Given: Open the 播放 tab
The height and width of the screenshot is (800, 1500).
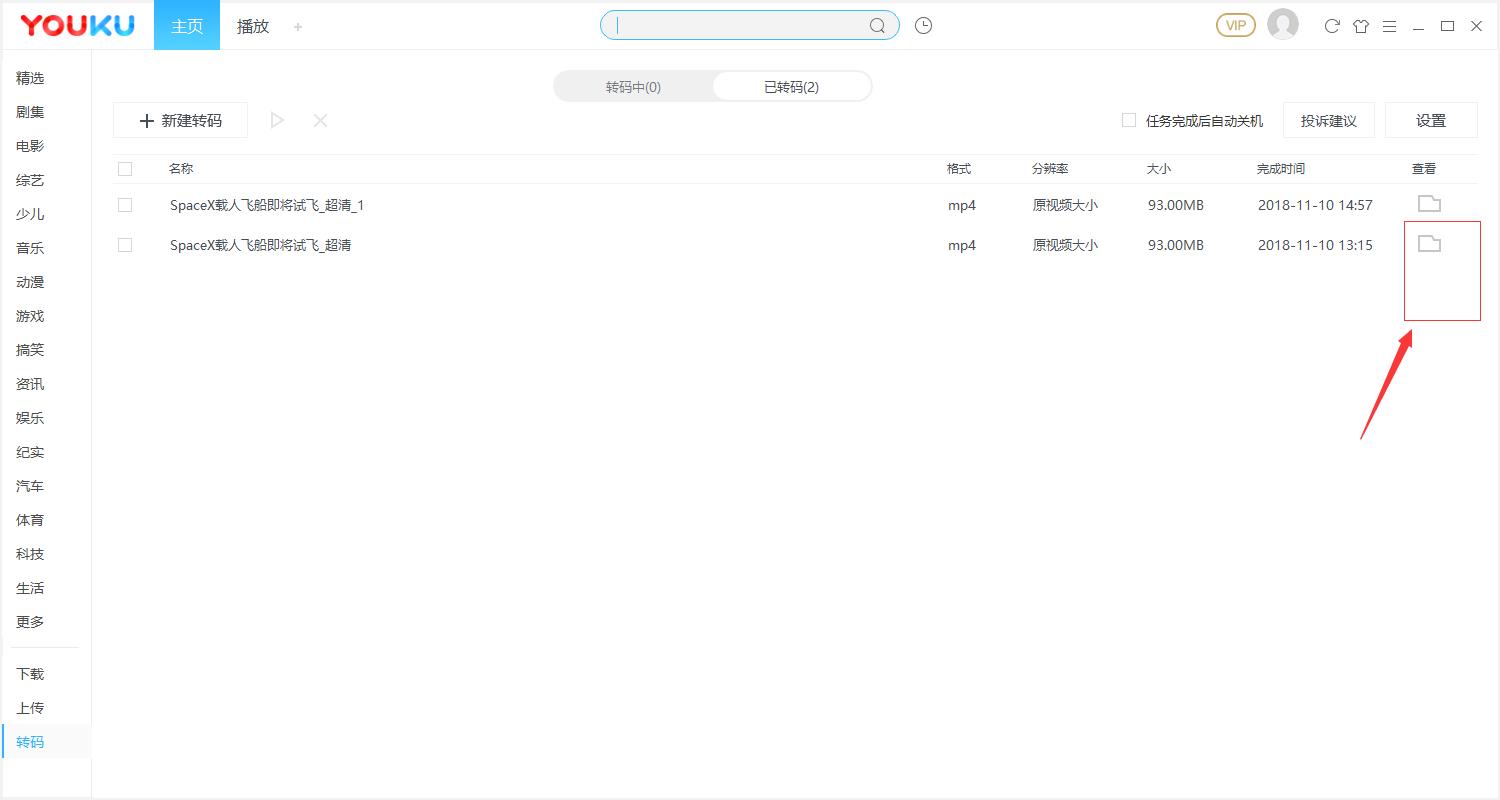Looking at the screenshot, I should coord(253,26).
